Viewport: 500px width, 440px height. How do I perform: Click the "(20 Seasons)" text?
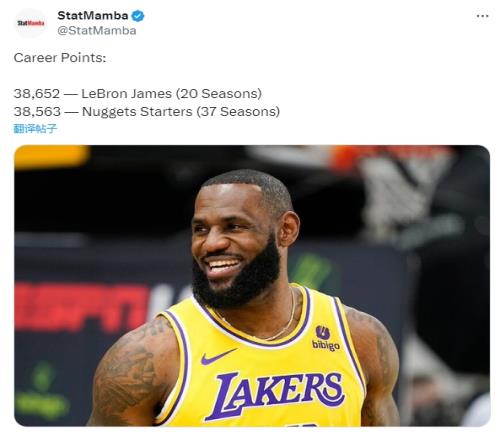tap(219, 94)
